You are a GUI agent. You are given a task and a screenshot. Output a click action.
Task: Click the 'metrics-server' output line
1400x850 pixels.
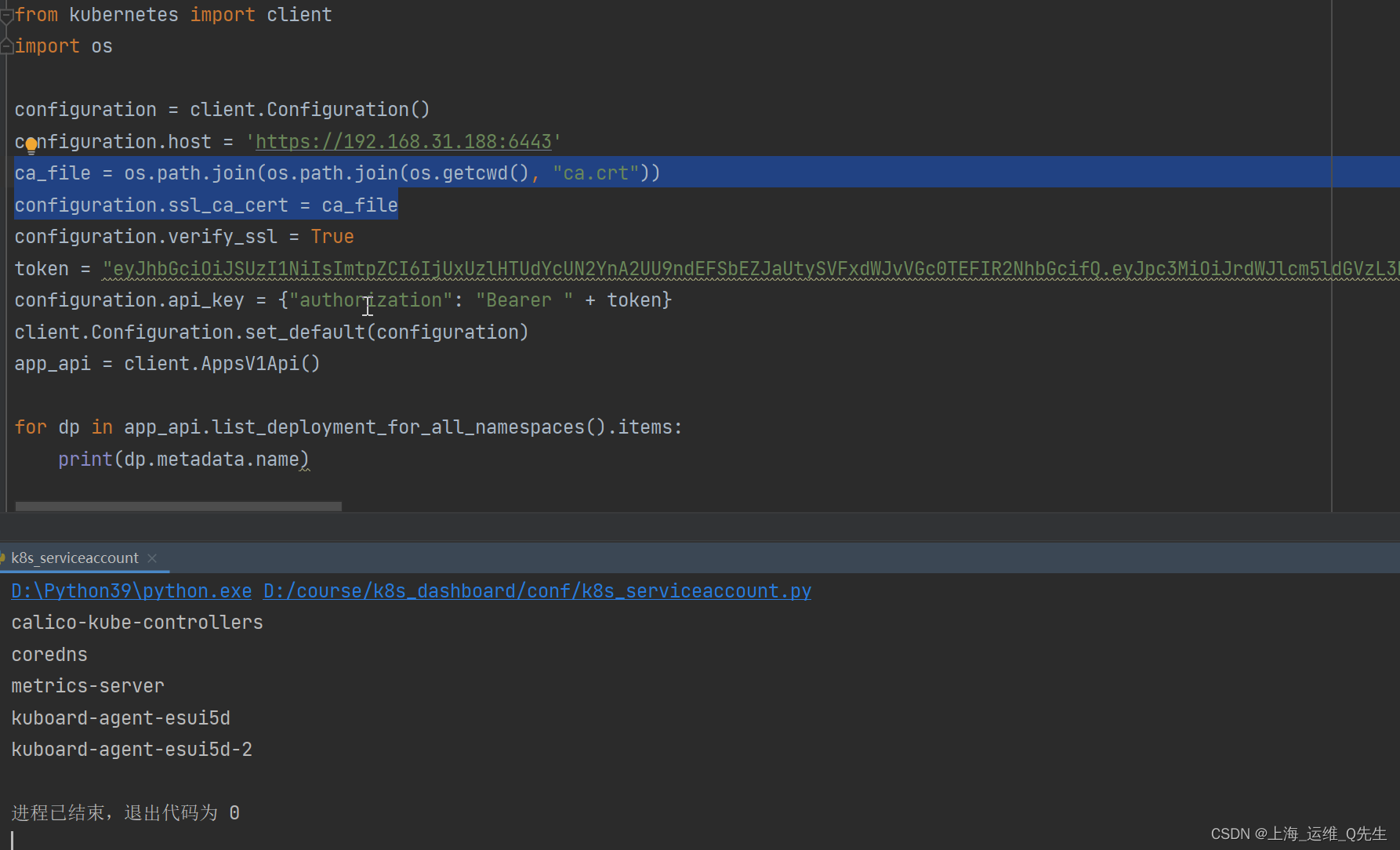click(x=88, y=686)
